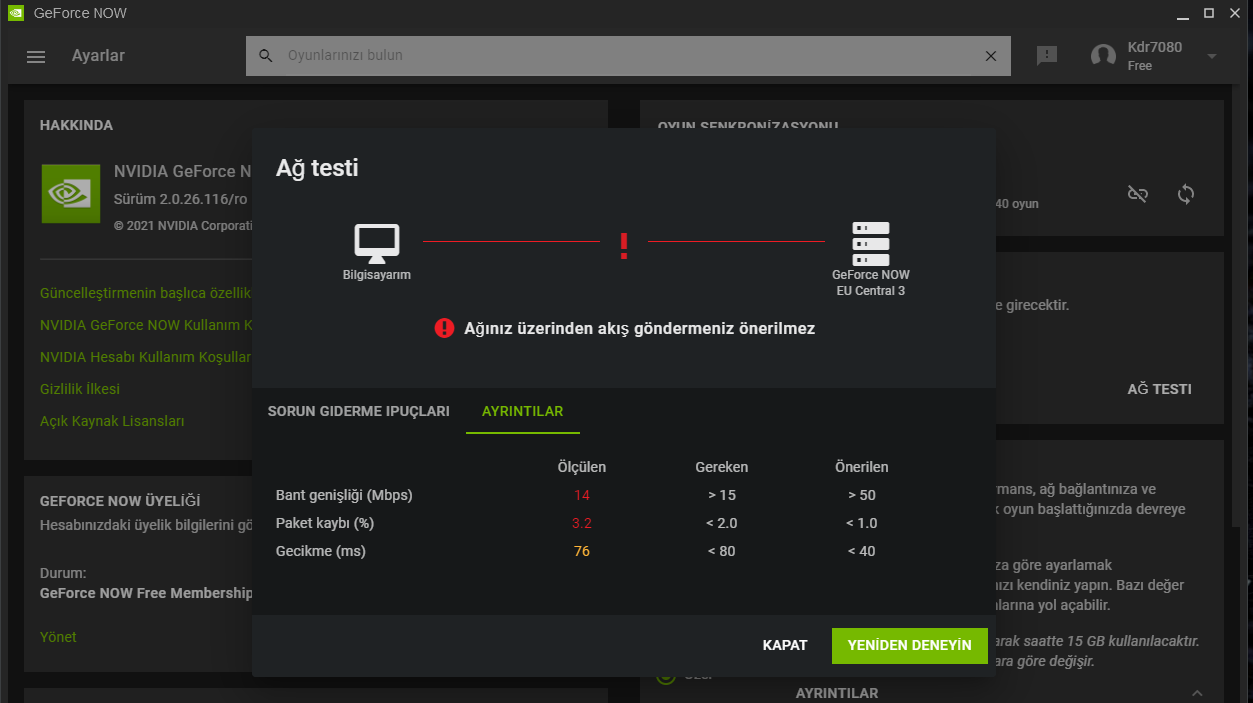
Task: Click the Yeniden Deneyin button
Action: pyautogui.click(x=909, y=645)
